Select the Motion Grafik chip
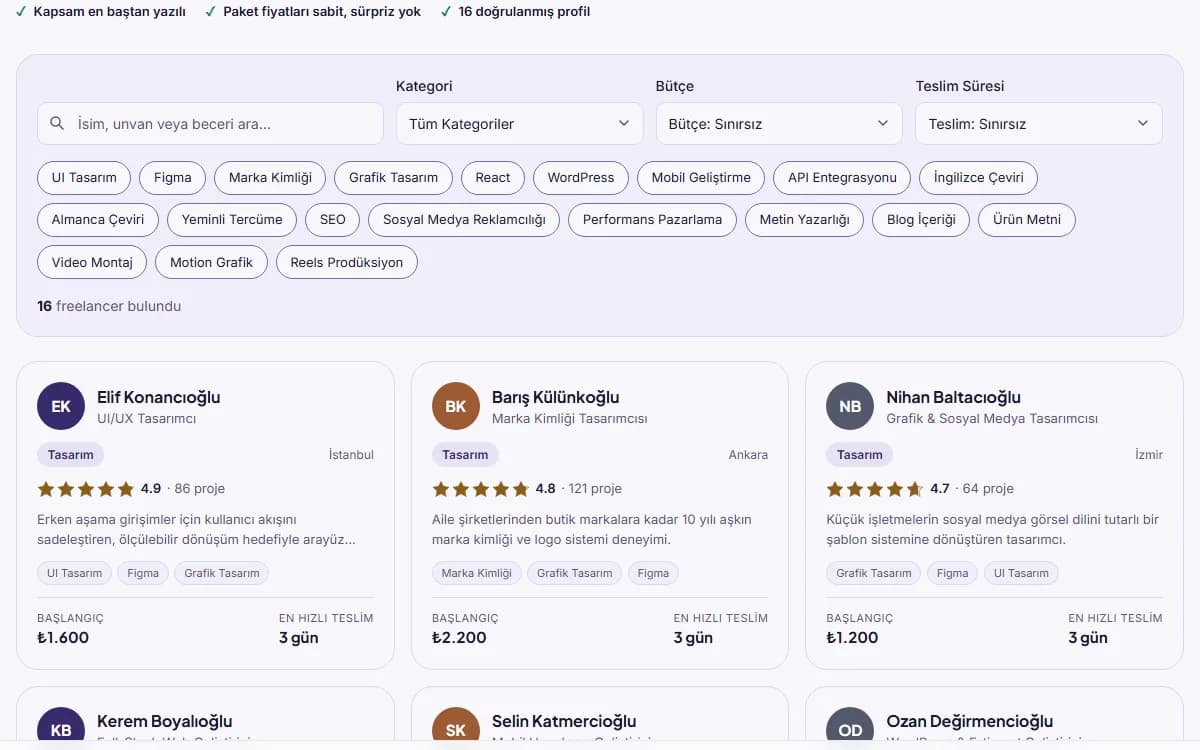The image size is (1200, 750). [211, 262]
